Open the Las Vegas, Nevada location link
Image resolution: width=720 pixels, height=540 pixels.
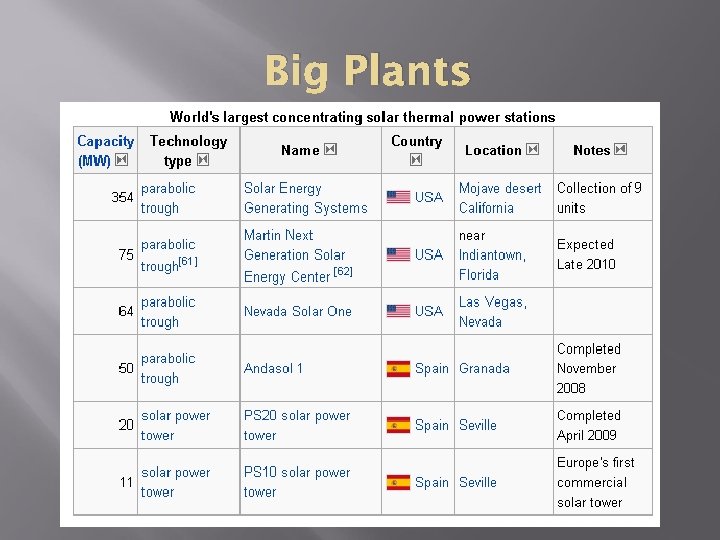pos(493,312)
